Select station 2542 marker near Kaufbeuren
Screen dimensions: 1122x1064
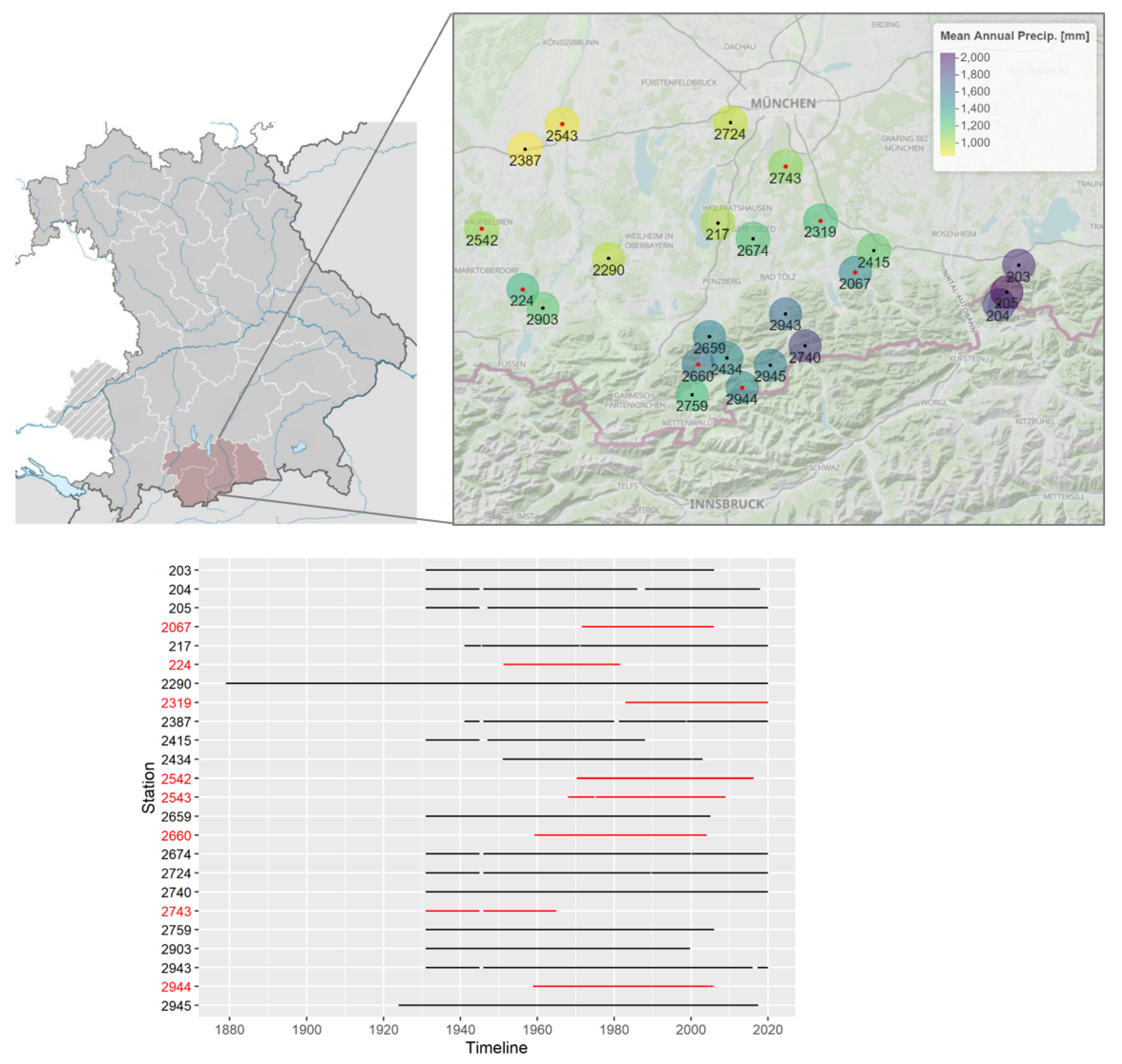tap(482, 228)
